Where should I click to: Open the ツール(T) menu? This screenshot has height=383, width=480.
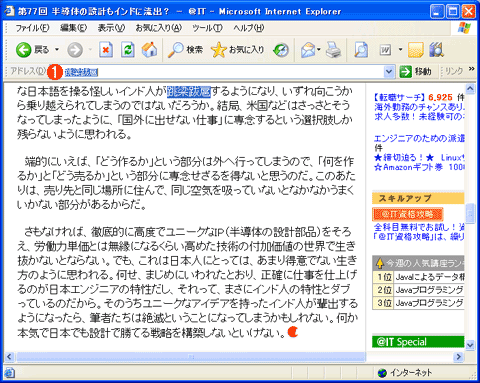point(207,28)
